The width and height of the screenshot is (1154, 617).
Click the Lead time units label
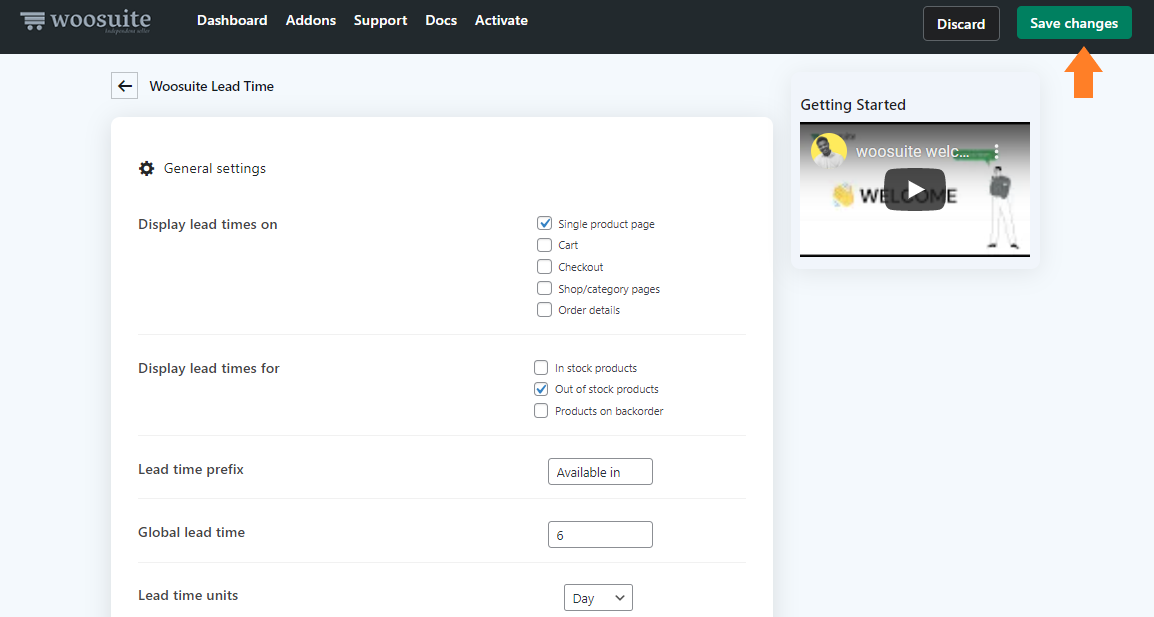(188, 596)
